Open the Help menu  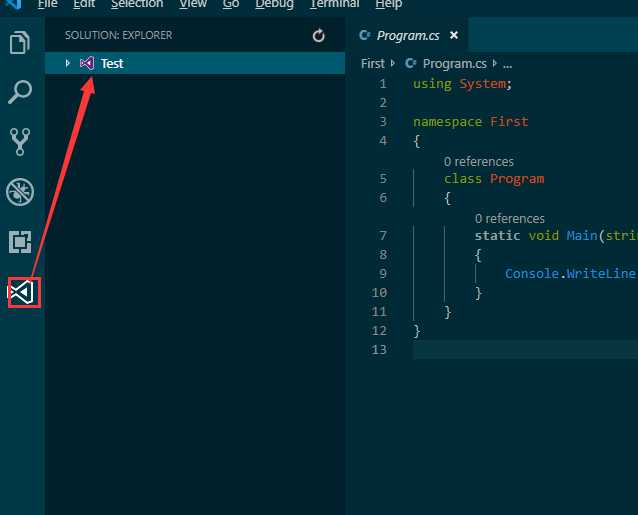point(389,4)
